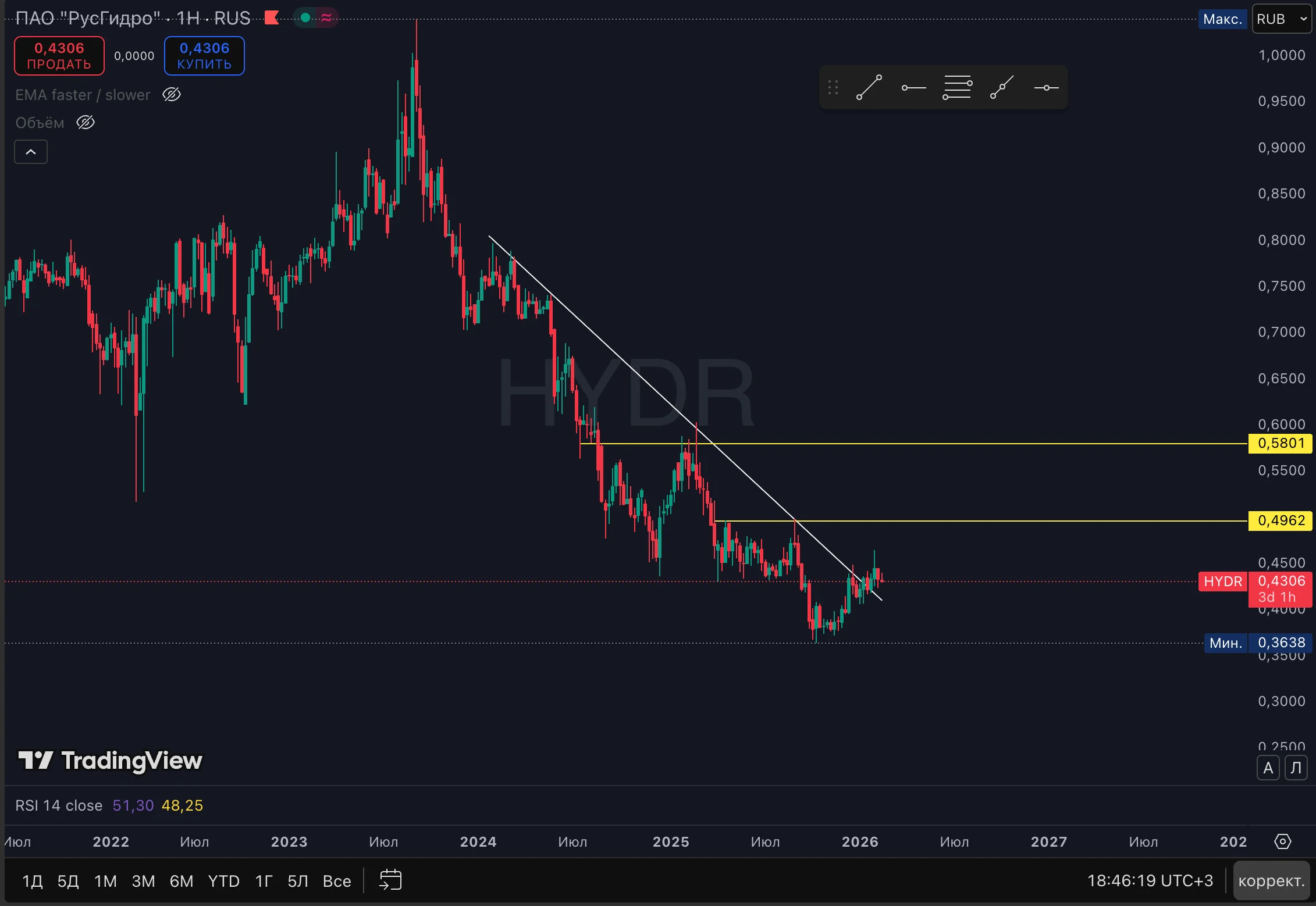
Task: Click the red flag icon beside the symbol
Action: 272,18
